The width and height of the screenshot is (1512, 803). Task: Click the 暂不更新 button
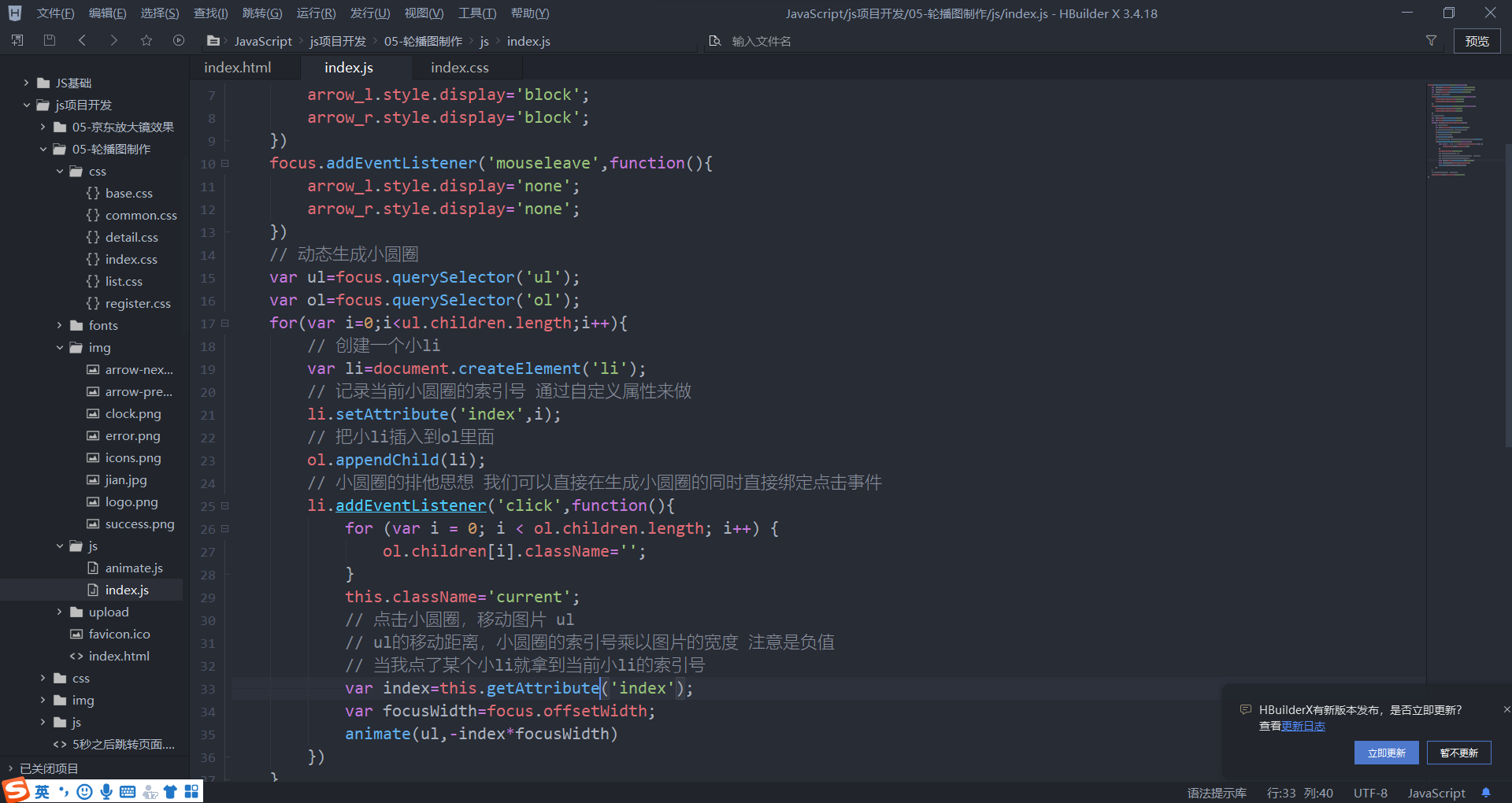pos(1458,753)
